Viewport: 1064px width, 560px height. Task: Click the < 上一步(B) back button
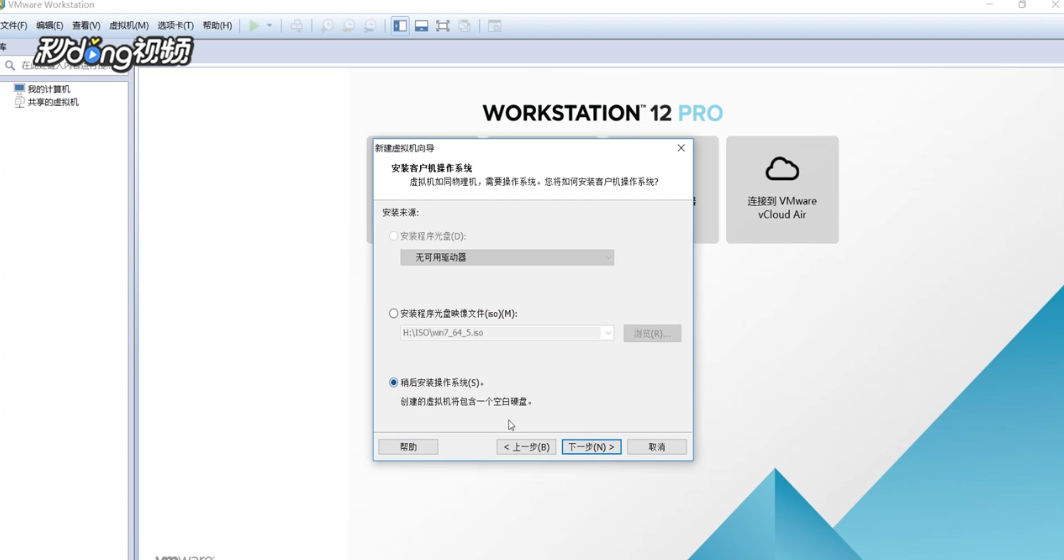527,447
